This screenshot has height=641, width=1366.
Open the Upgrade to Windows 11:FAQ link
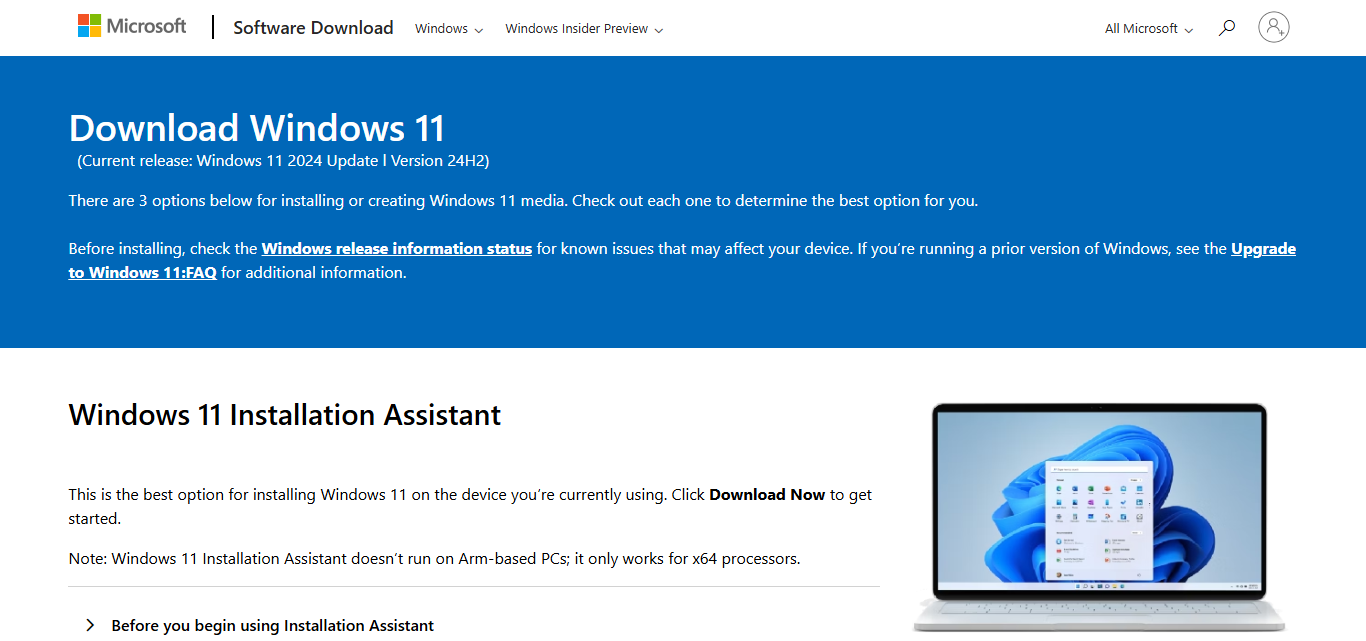pyautogui.click(x=1263, y=248)
